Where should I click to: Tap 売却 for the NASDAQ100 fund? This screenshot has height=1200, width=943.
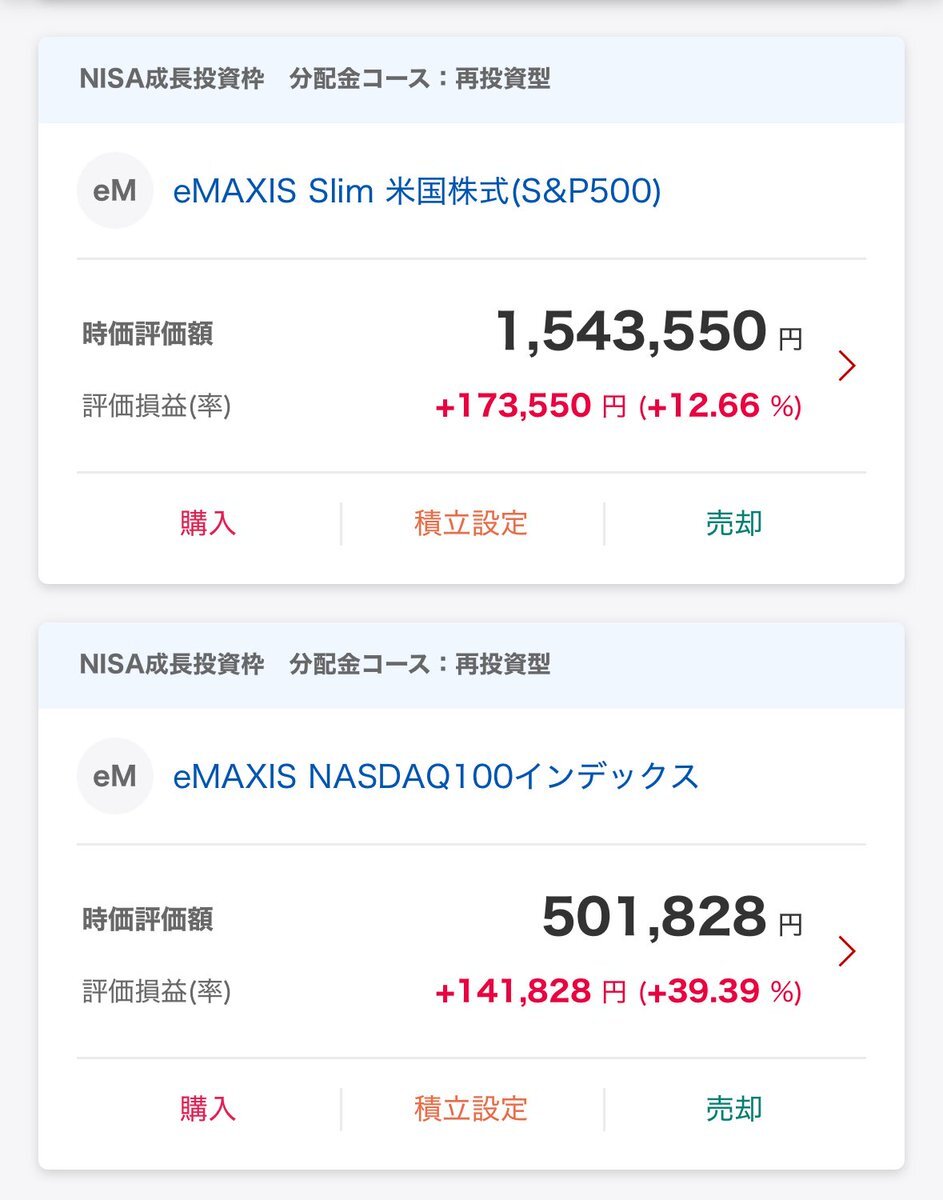(734, 1108)
